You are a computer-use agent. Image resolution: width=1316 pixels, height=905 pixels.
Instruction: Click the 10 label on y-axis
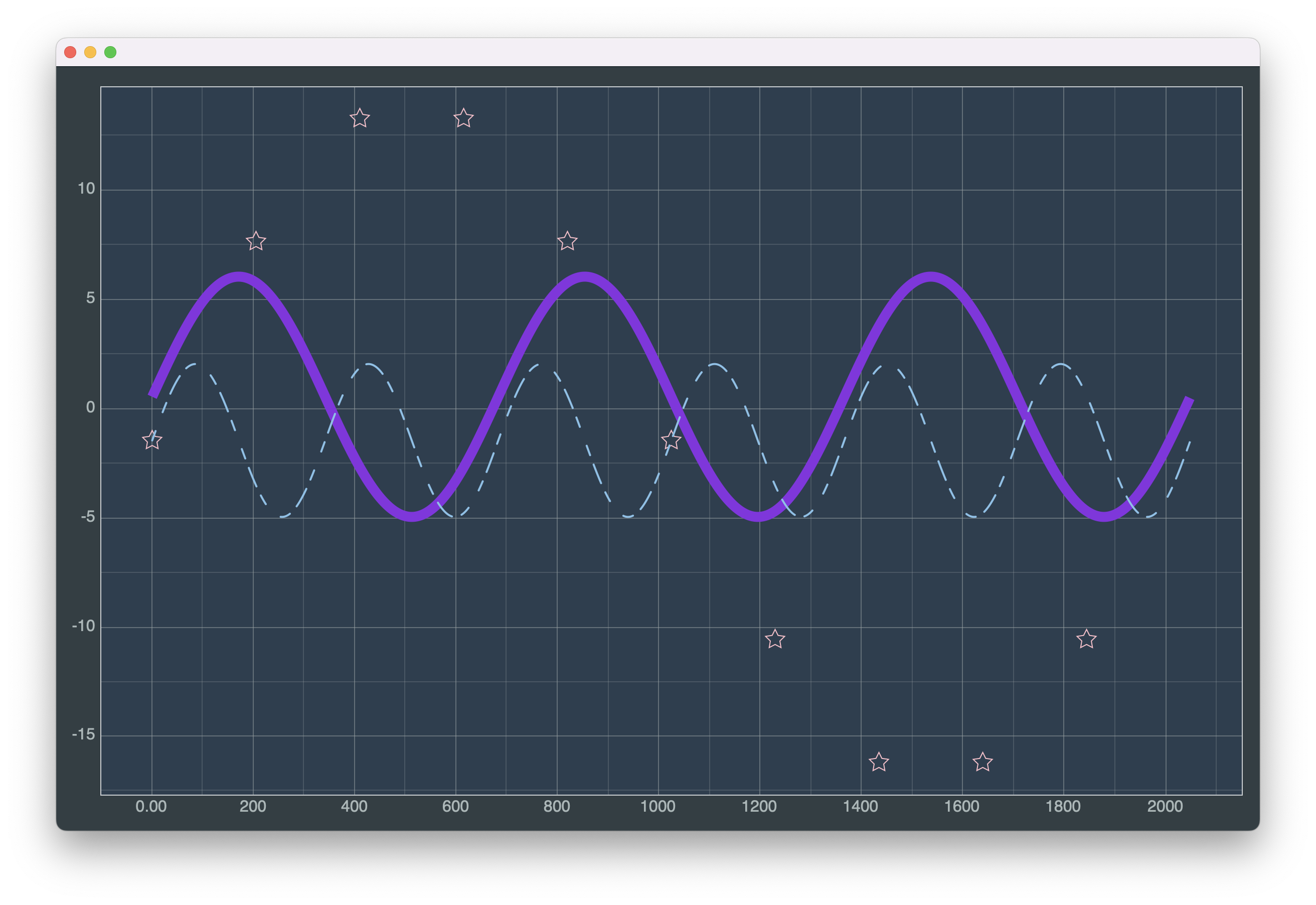pos(86,189)
